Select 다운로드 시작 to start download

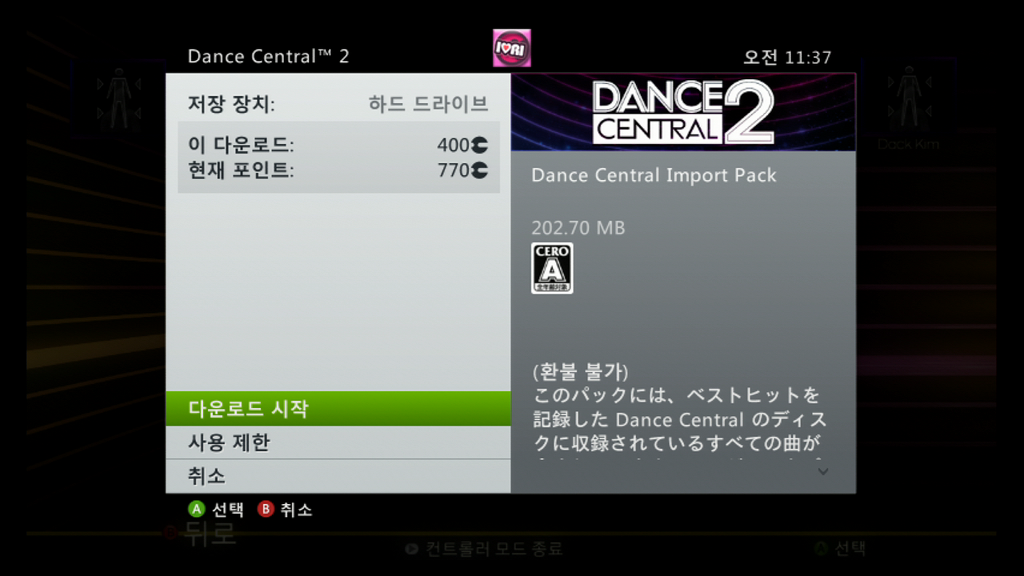tap(338, 409)
